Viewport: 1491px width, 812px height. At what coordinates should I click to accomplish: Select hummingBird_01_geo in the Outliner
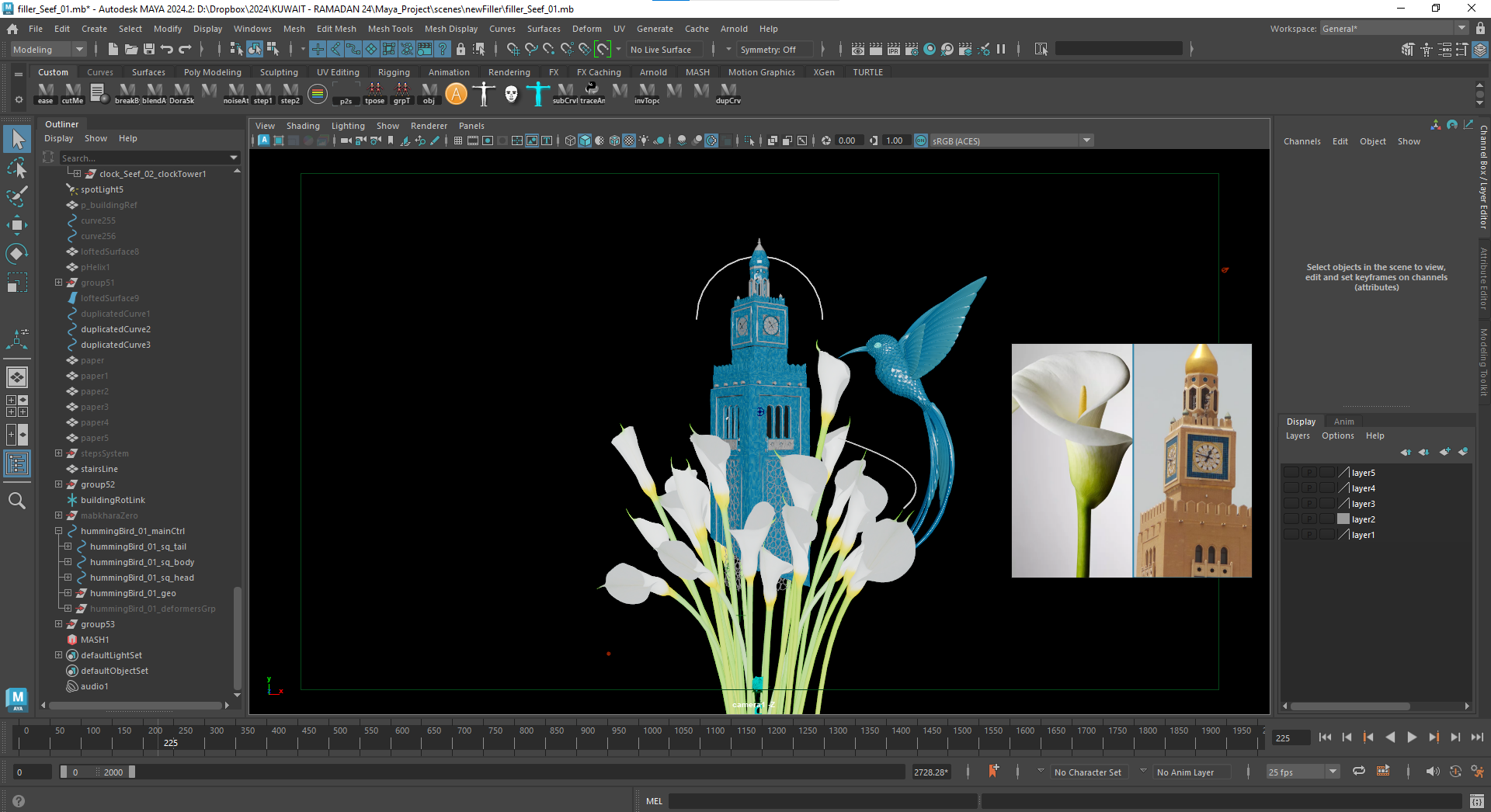[133, 593]
